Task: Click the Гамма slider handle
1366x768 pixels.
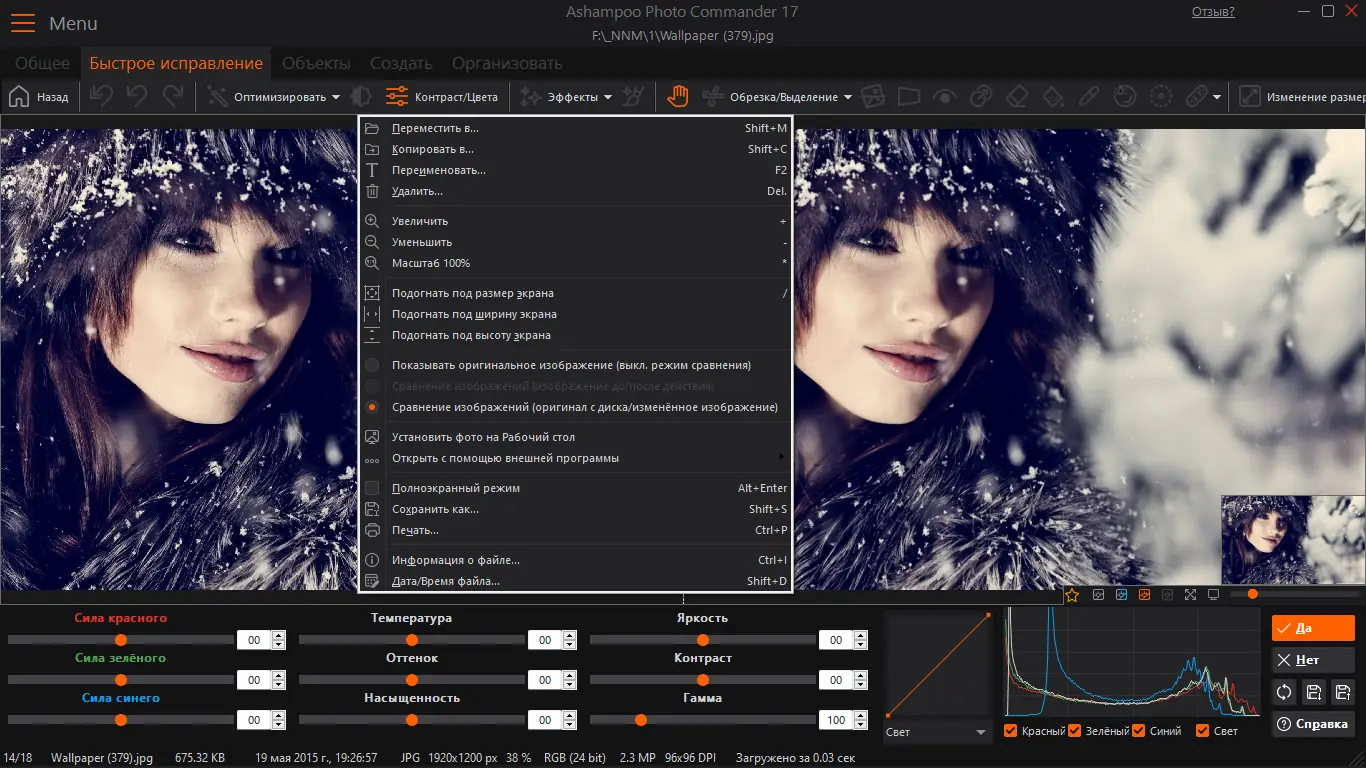Action: click(639, 719)
